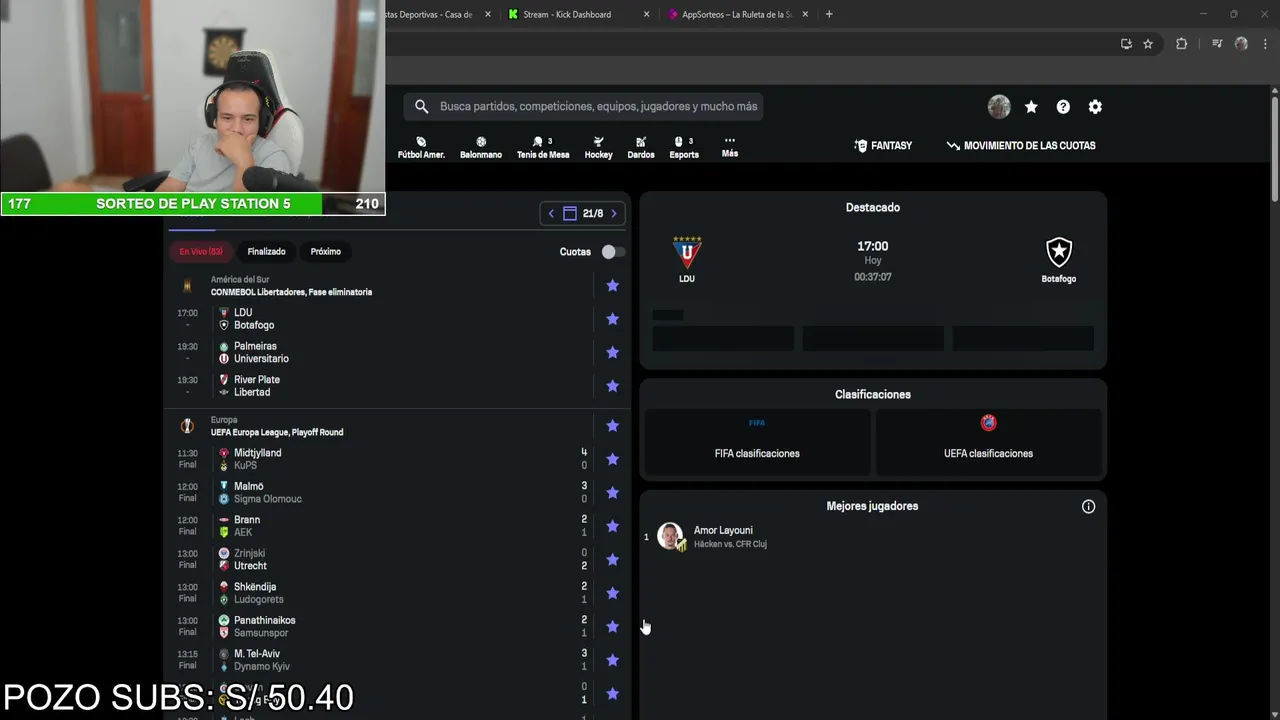Select the Próximo filter
Image resolution: width=1280 pixels, height=720 pixels.
click(x=325, y=251)
